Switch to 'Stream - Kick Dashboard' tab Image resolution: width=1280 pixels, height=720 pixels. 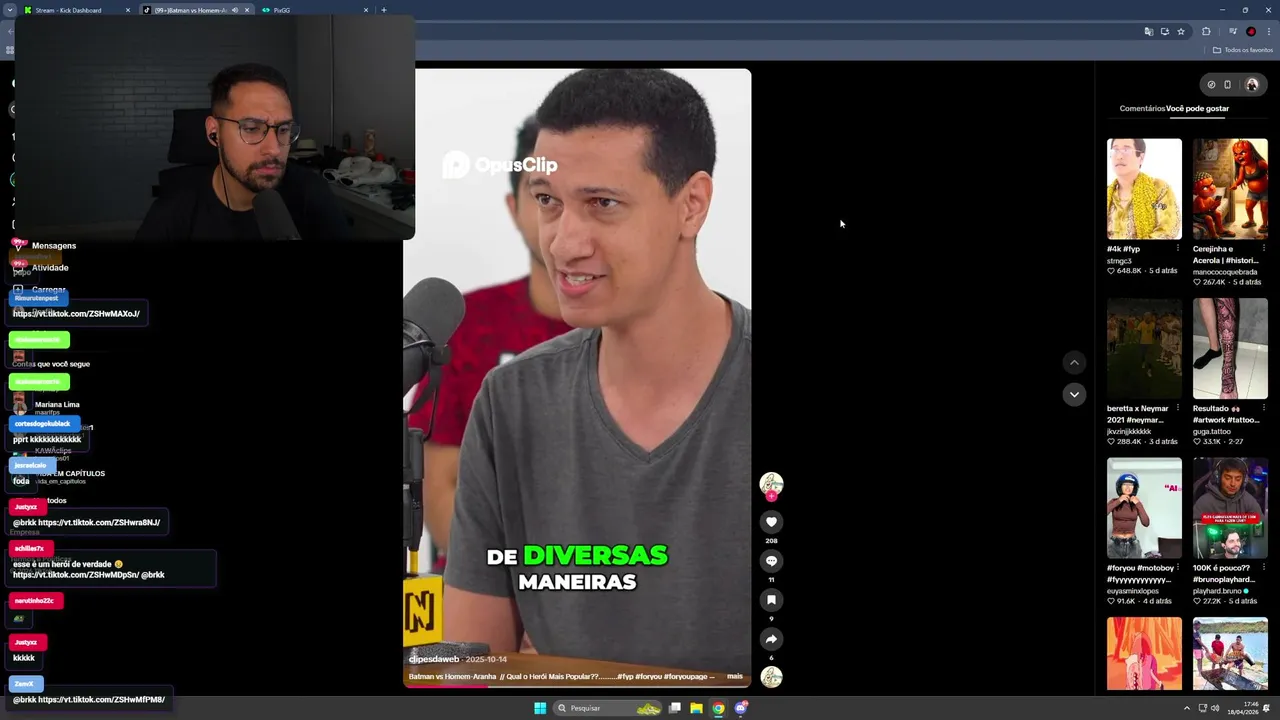pos(76,10)
